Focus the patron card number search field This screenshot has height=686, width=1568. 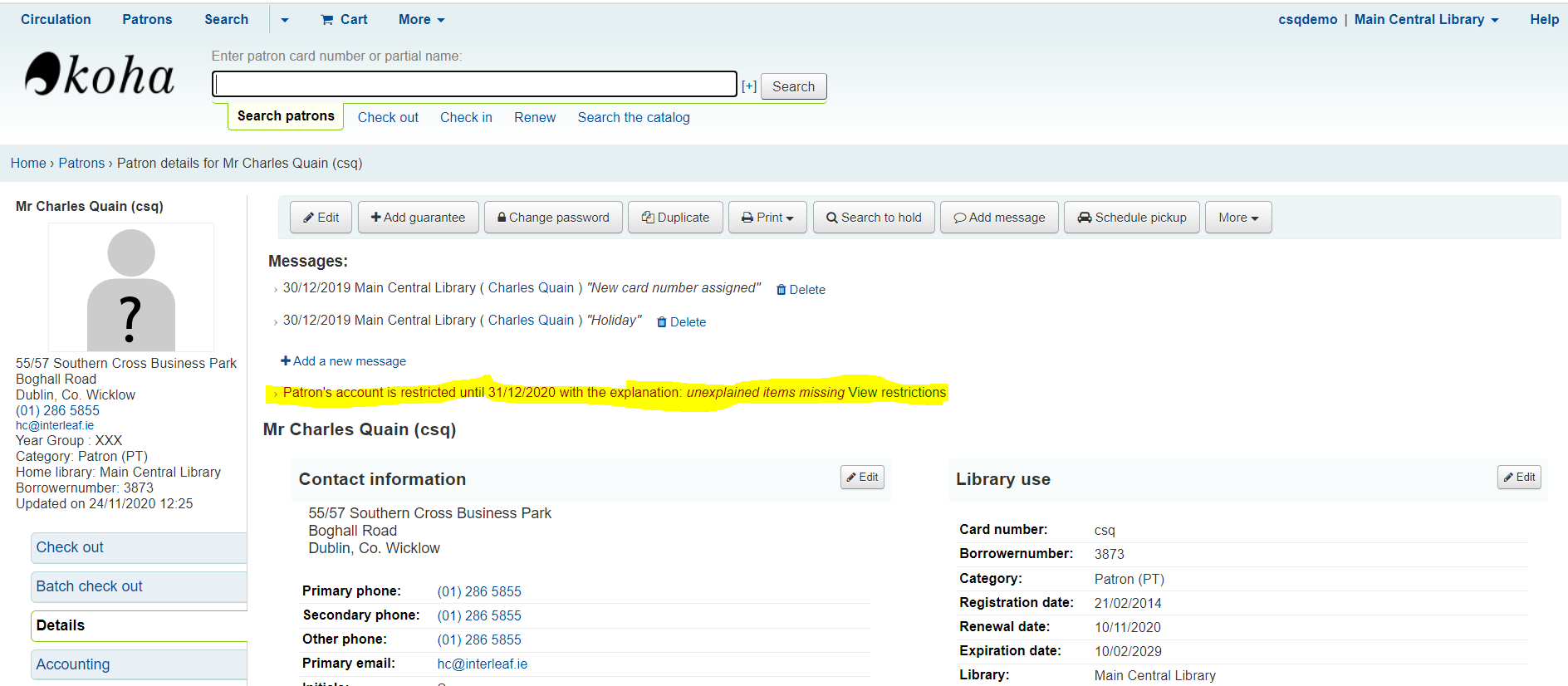(474, 84)
